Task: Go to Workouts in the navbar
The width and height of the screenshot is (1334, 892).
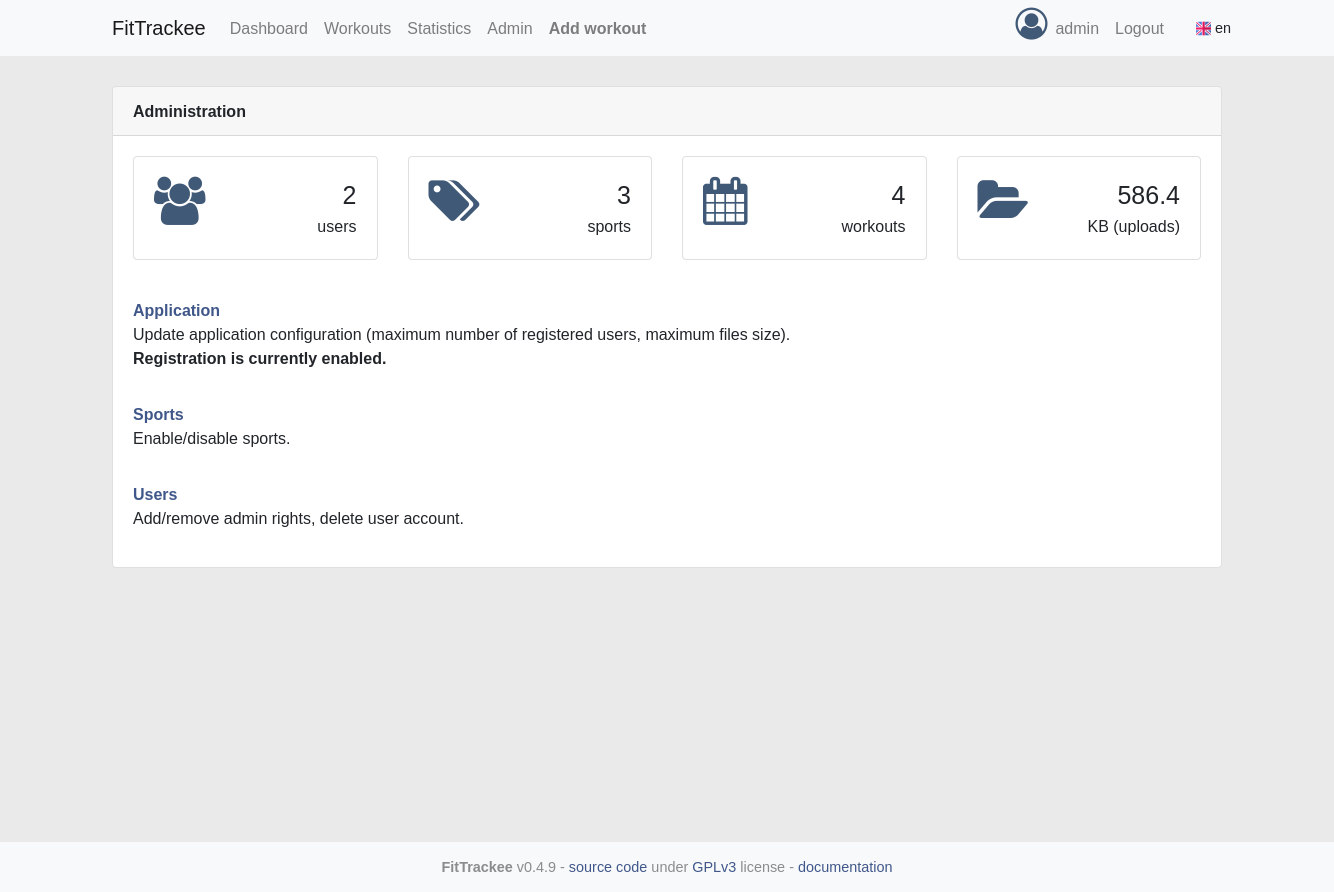Action: [357, 29]
